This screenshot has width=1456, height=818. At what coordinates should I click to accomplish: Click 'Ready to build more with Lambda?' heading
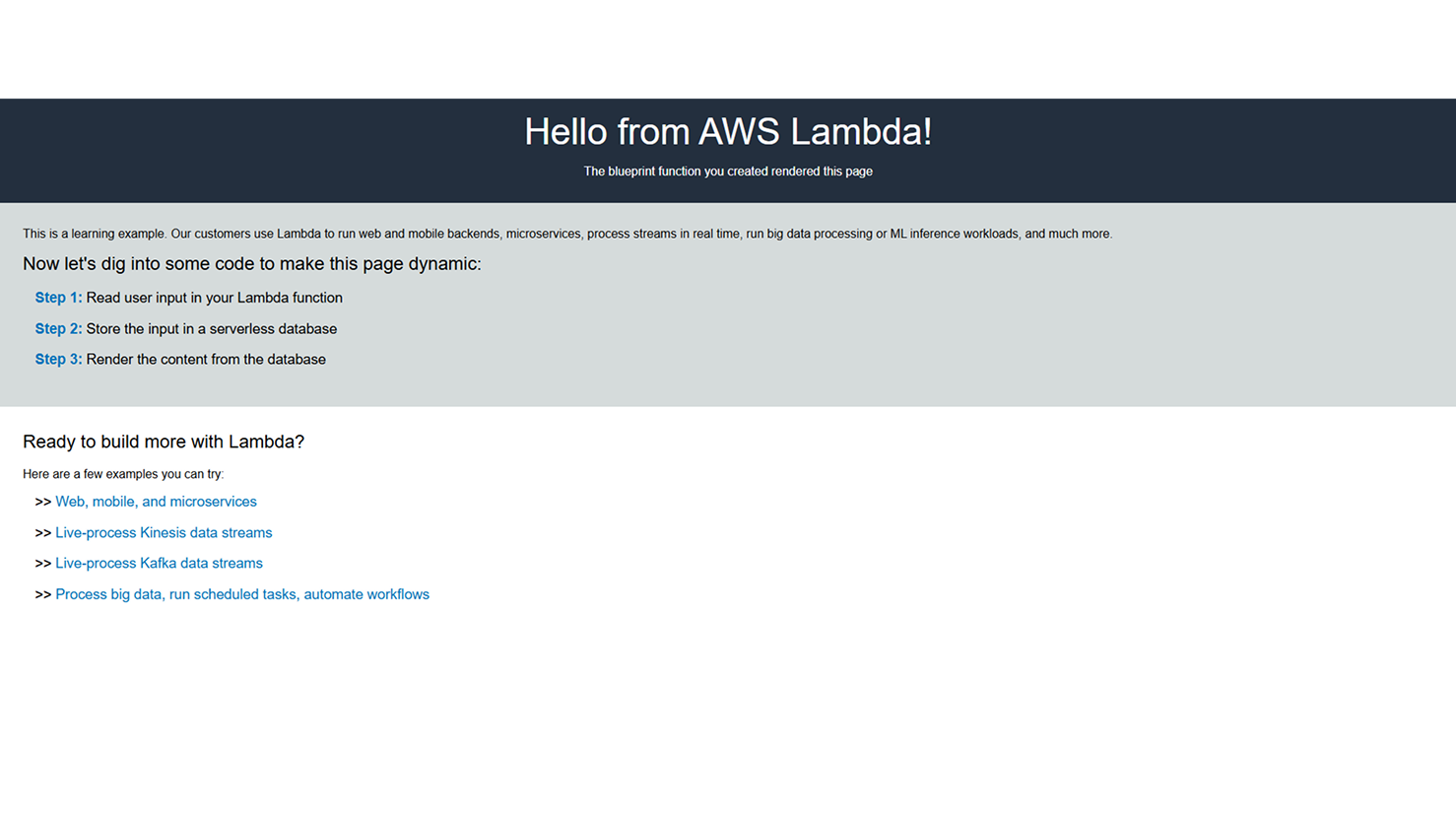coord(164,442)
